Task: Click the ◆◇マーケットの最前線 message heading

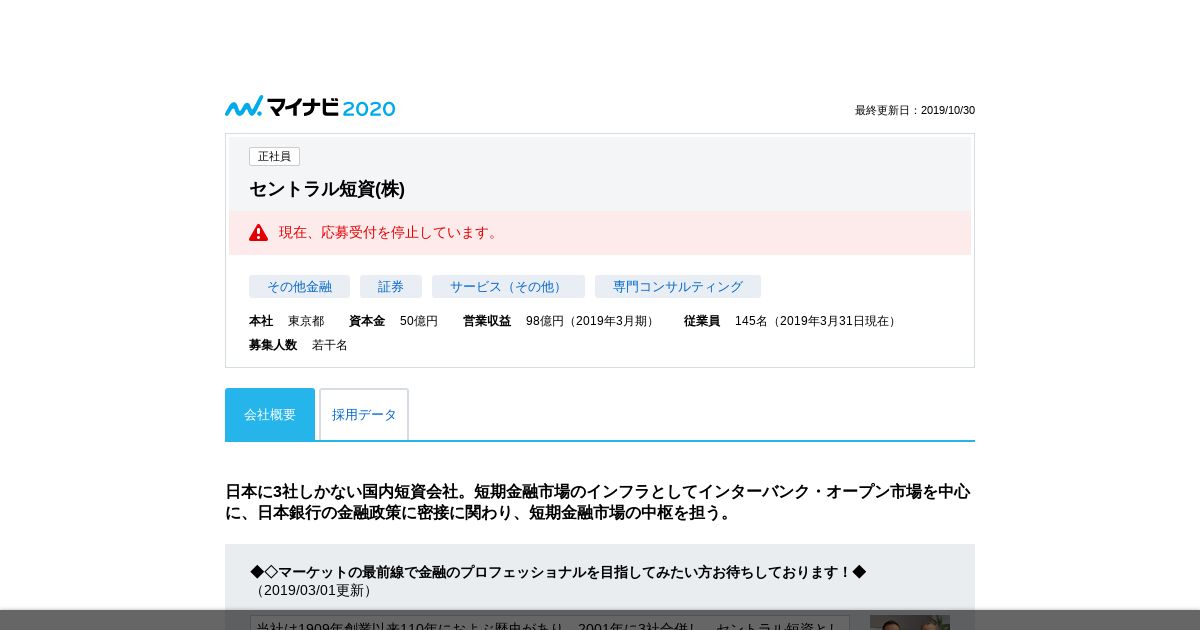Action: pos(558,572)
